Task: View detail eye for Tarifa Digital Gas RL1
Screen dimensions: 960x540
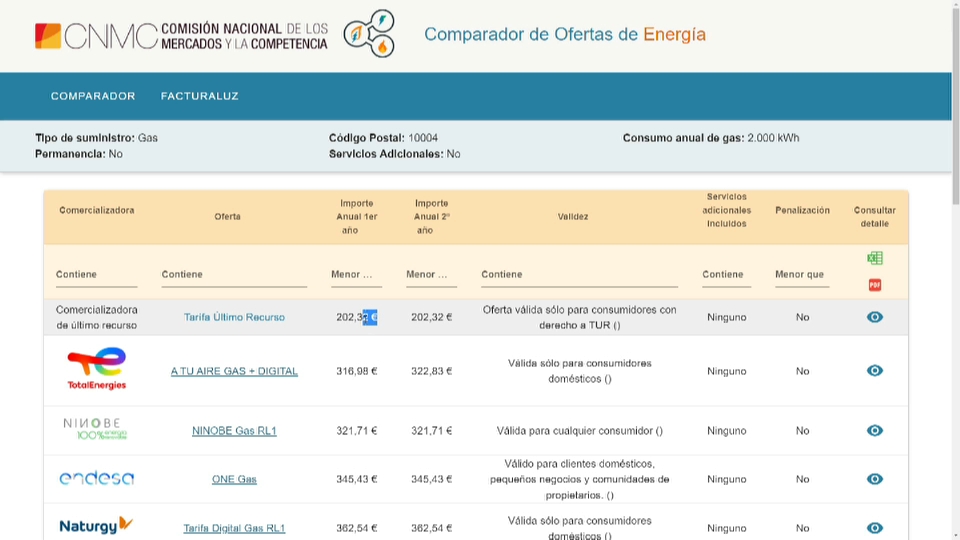Action: click(874, 528)
